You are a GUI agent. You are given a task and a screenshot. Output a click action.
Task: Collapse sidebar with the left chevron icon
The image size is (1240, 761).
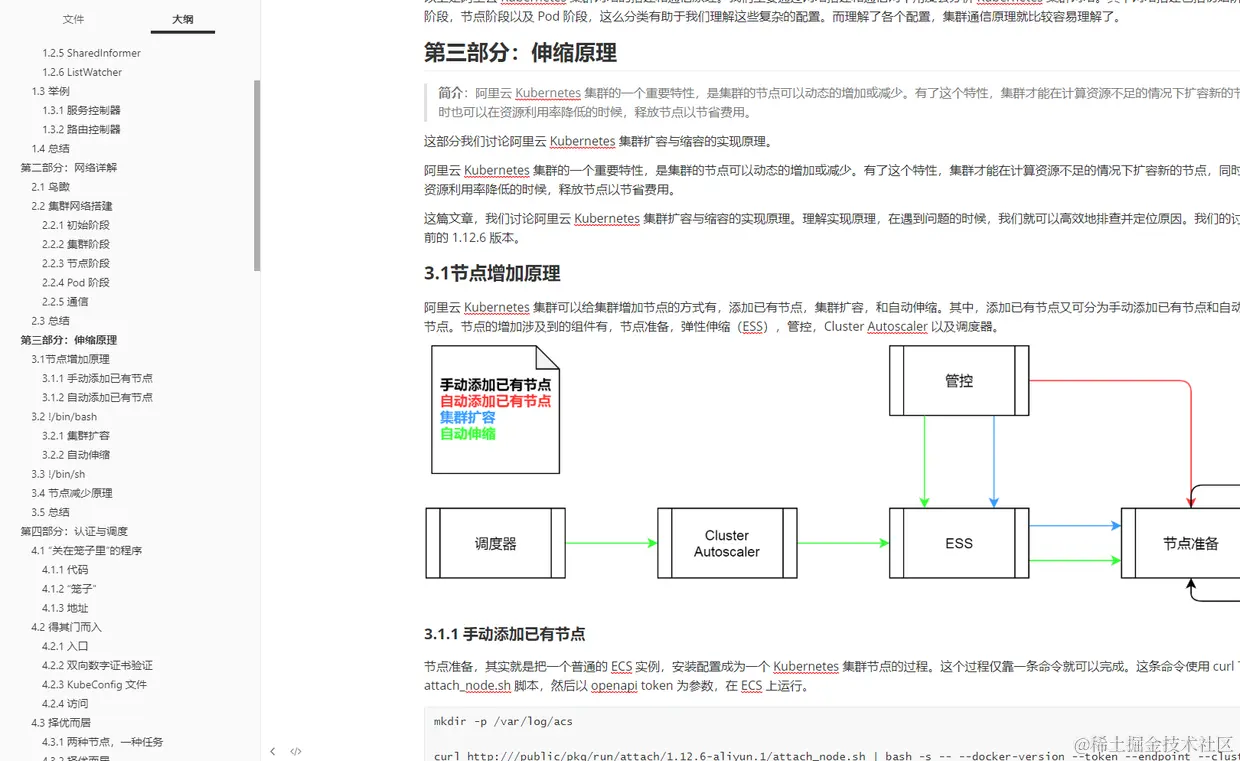tap(272, 751)
